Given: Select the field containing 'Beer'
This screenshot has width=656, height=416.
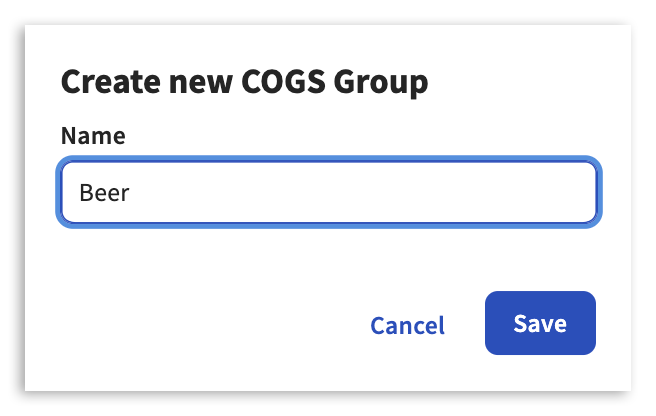Looking at the screenshot, I should [x=329, y=192].
